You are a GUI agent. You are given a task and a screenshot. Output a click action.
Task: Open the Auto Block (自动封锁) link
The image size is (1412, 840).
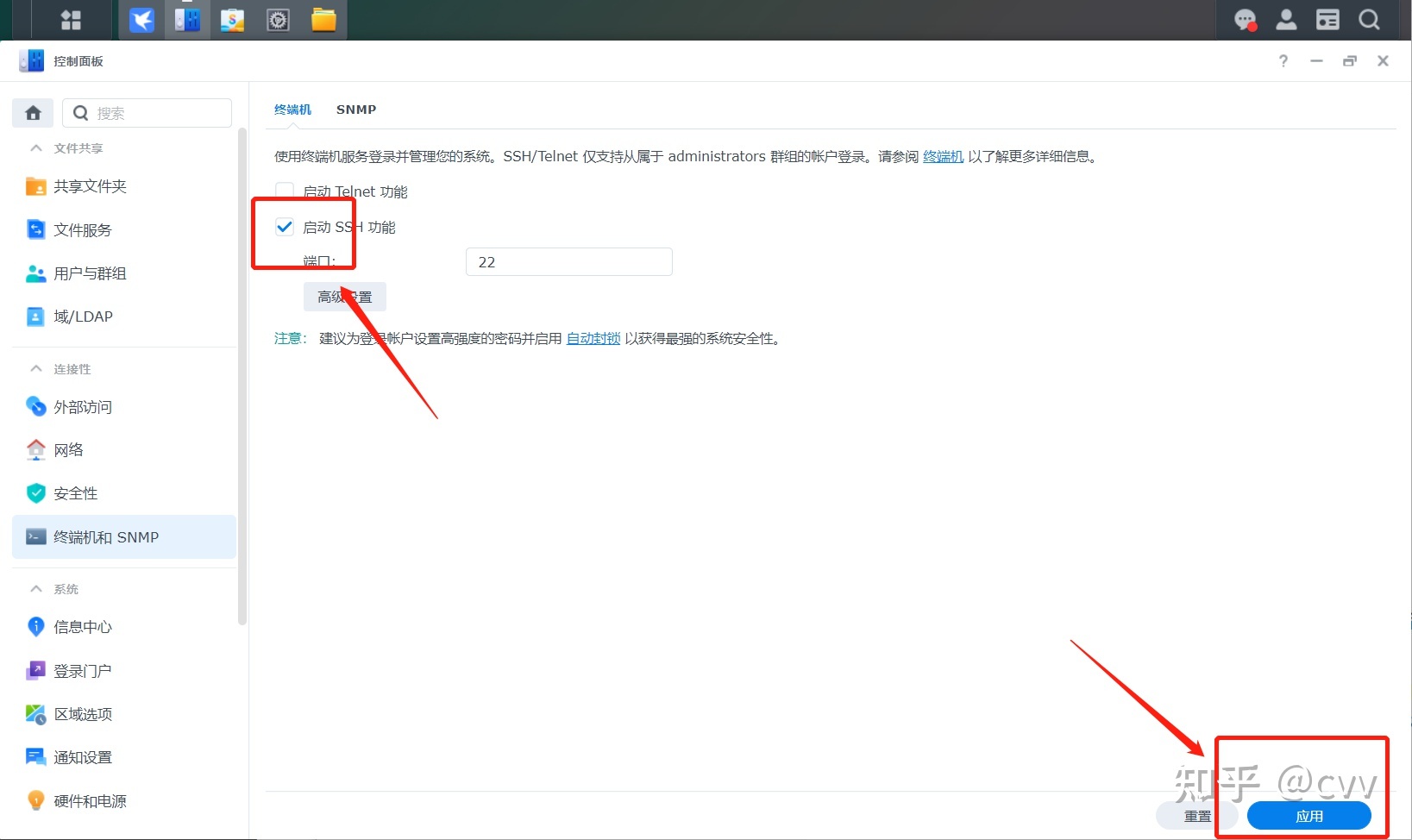(x=593, y=339)
